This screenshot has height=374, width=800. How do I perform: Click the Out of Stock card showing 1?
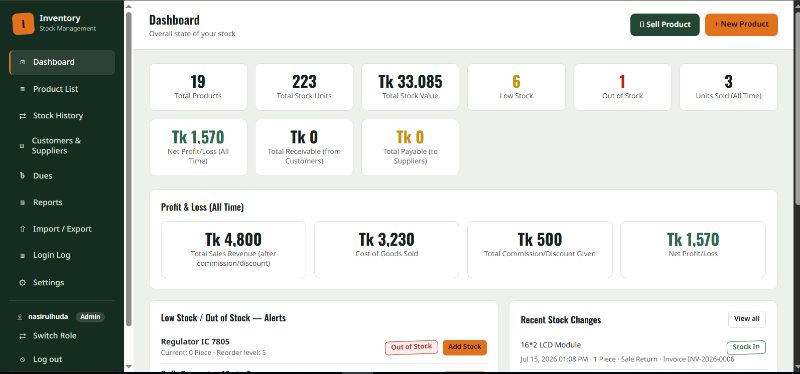(622, 87)
